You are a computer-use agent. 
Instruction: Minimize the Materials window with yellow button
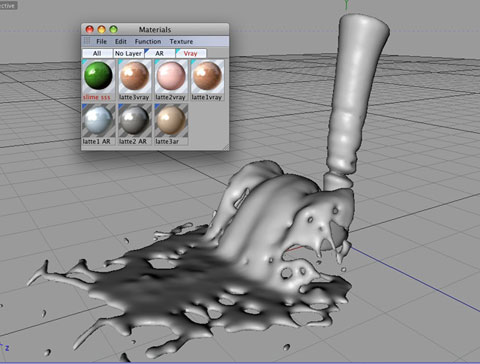(101, 30)
